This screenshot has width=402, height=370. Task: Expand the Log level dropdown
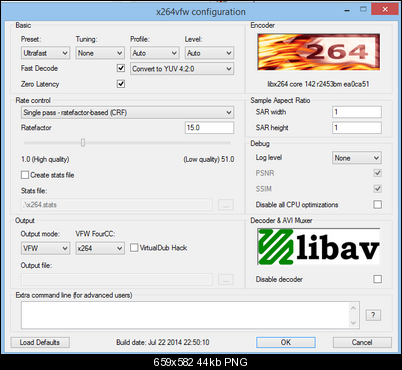(357, 158)
